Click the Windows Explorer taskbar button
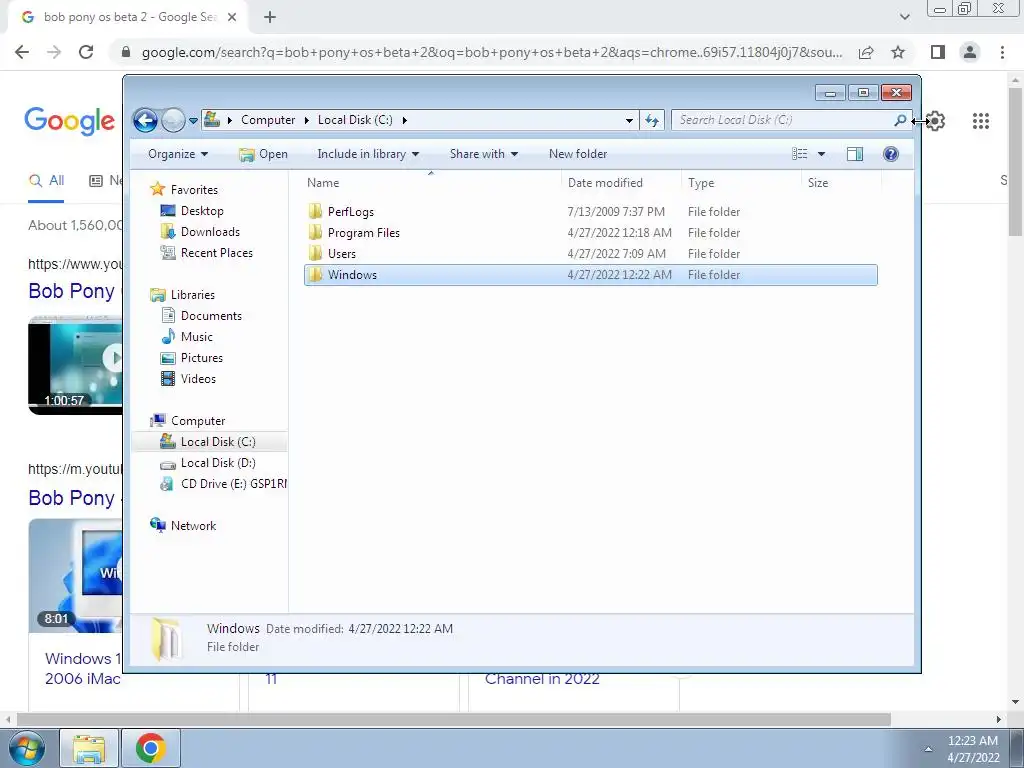 point(89,748)
